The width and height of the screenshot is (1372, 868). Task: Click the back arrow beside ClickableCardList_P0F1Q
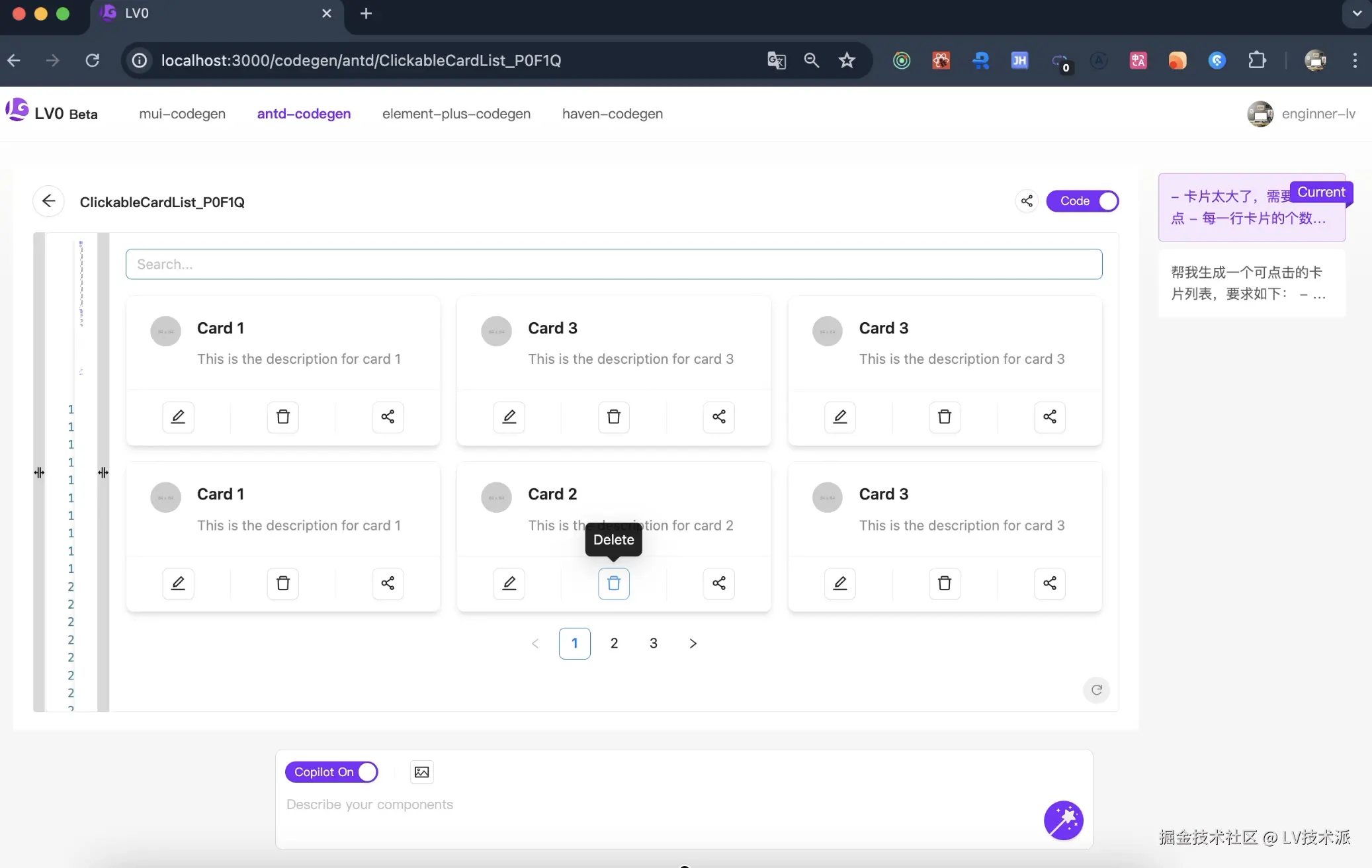[x=48, y=201]
